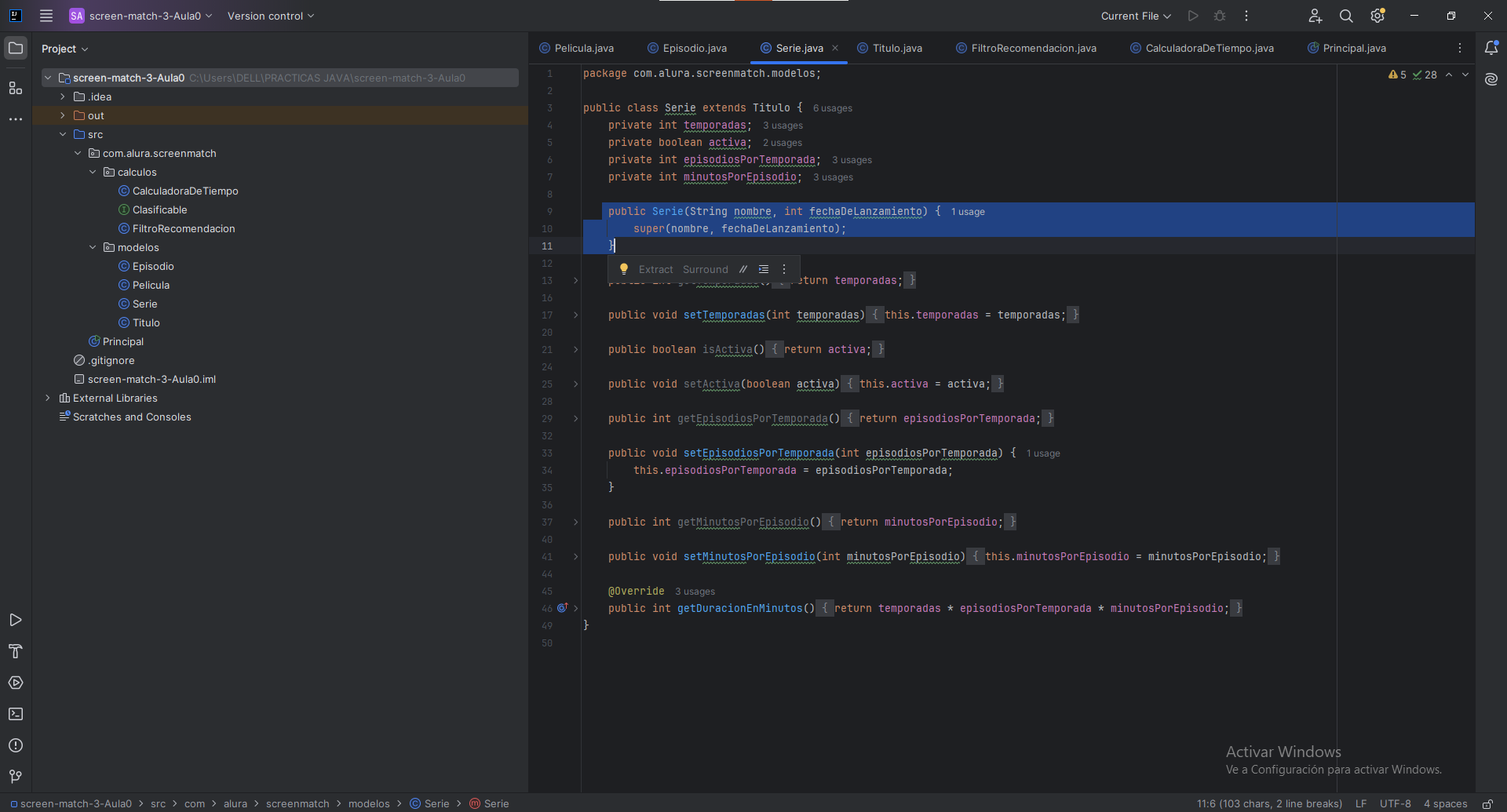The image size is (1507, 812).
Task: Change 4 spaces indent setting
Action: pyautogui.click(x=1446, y=803)
